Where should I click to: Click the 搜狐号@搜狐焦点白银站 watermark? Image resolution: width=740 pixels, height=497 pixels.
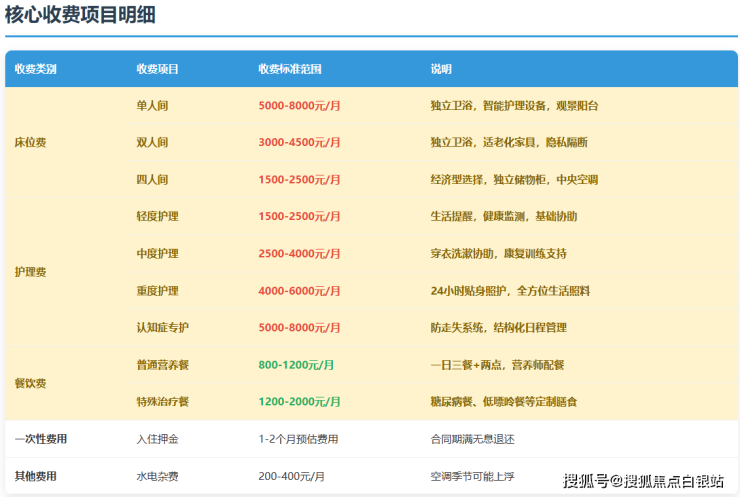[x=643, y=482]
